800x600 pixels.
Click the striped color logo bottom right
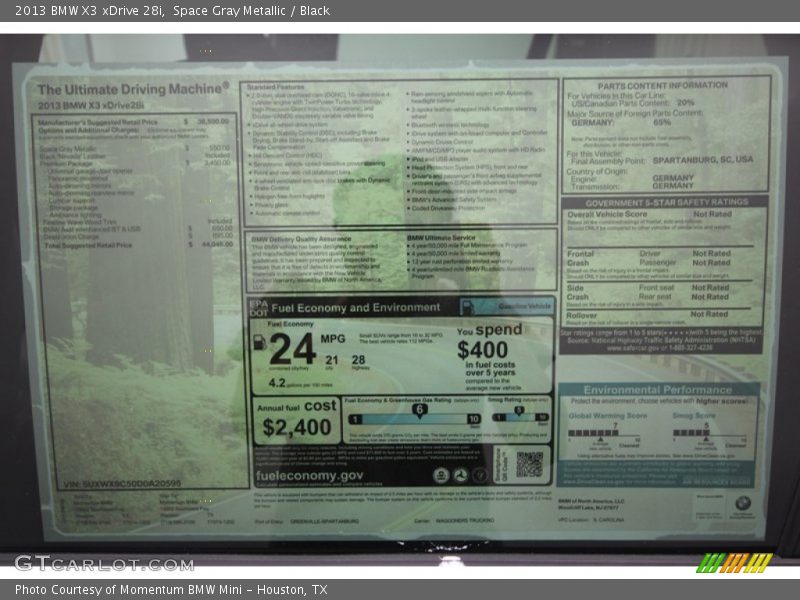(x=734, y=563)
